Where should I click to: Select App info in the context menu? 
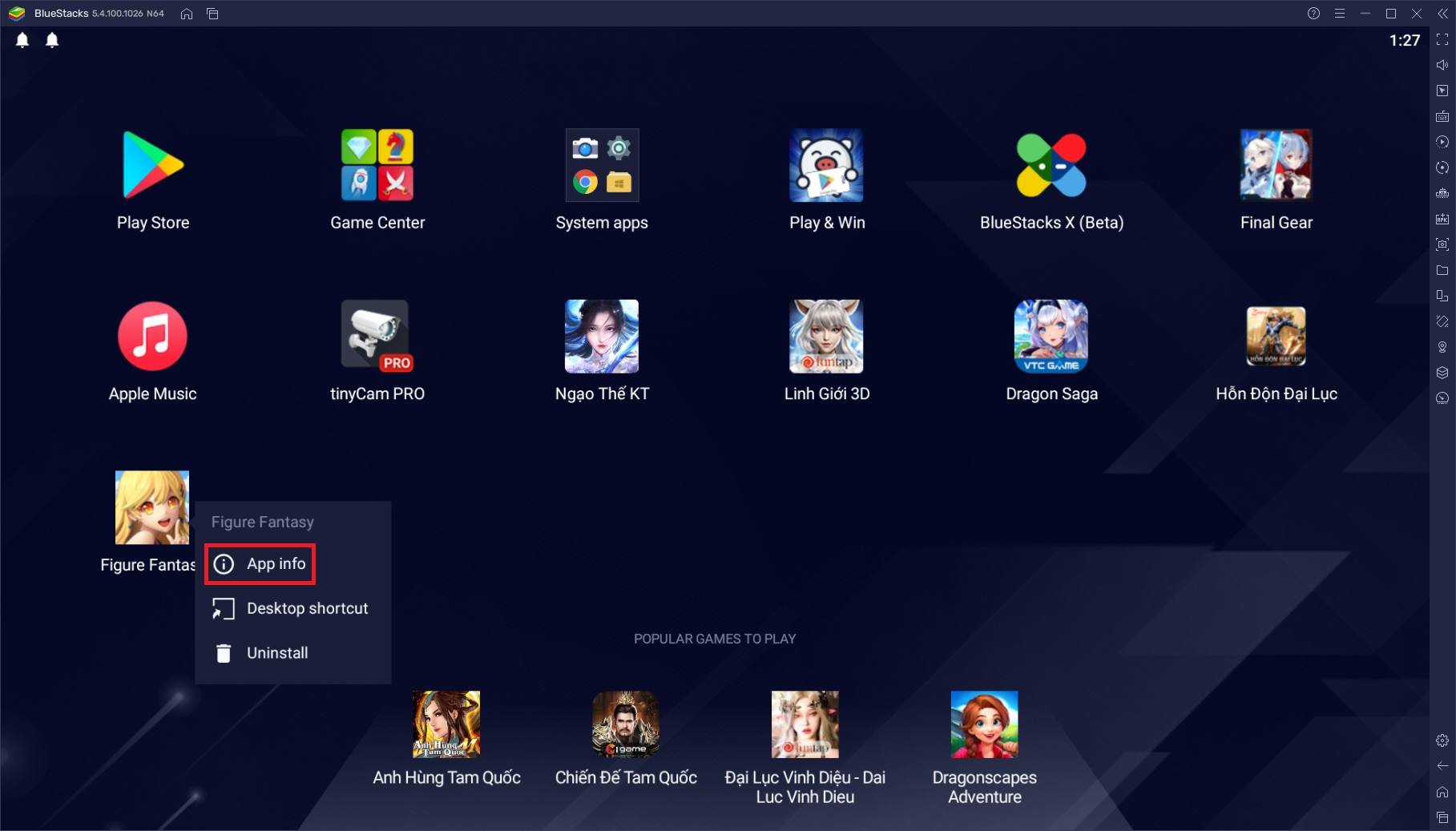[x=260, y=564]
